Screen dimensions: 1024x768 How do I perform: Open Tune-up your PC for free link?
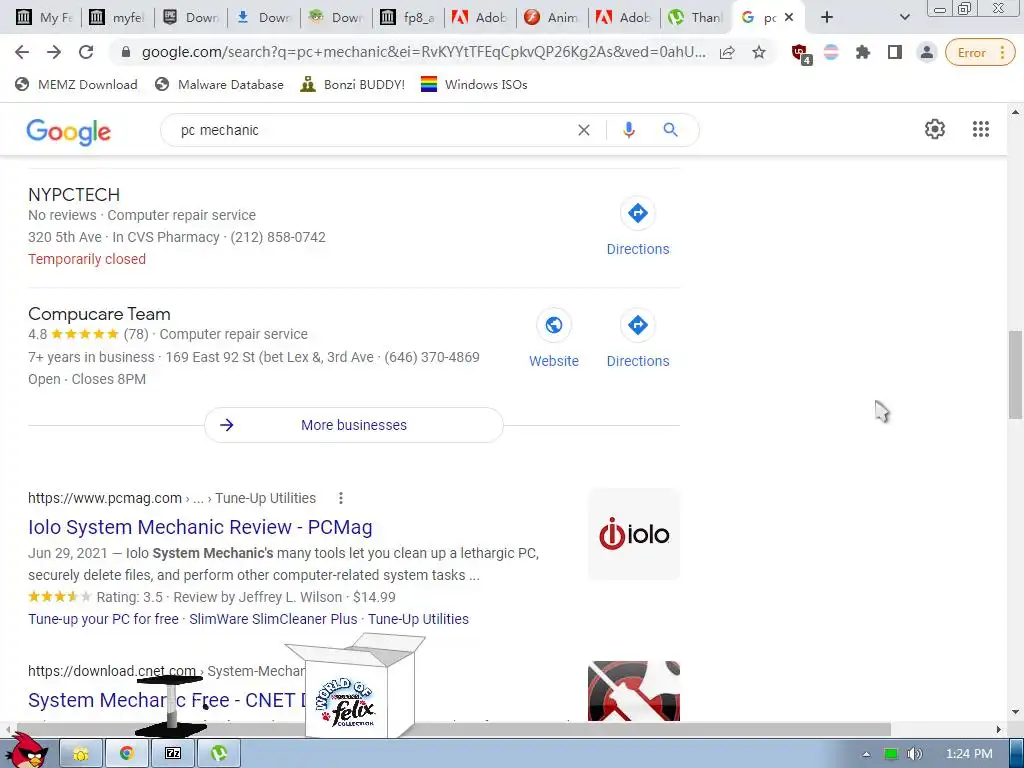pyautogui.click(x=103, y=619)
